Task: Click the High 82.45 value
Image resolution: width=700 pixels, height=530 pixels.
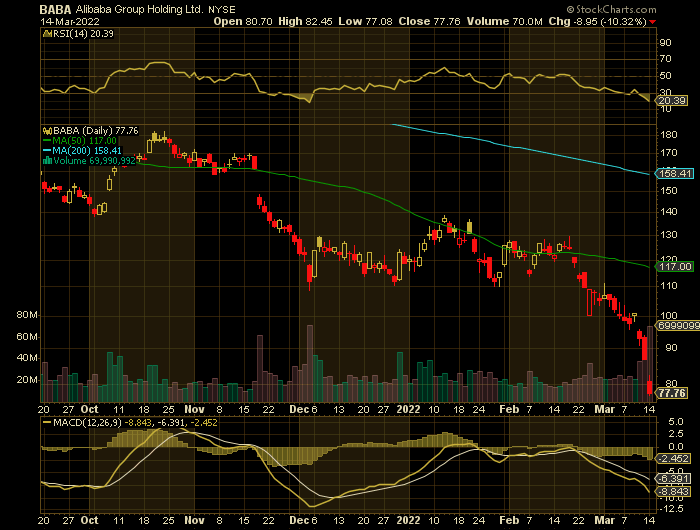Action: pos(305,21)
